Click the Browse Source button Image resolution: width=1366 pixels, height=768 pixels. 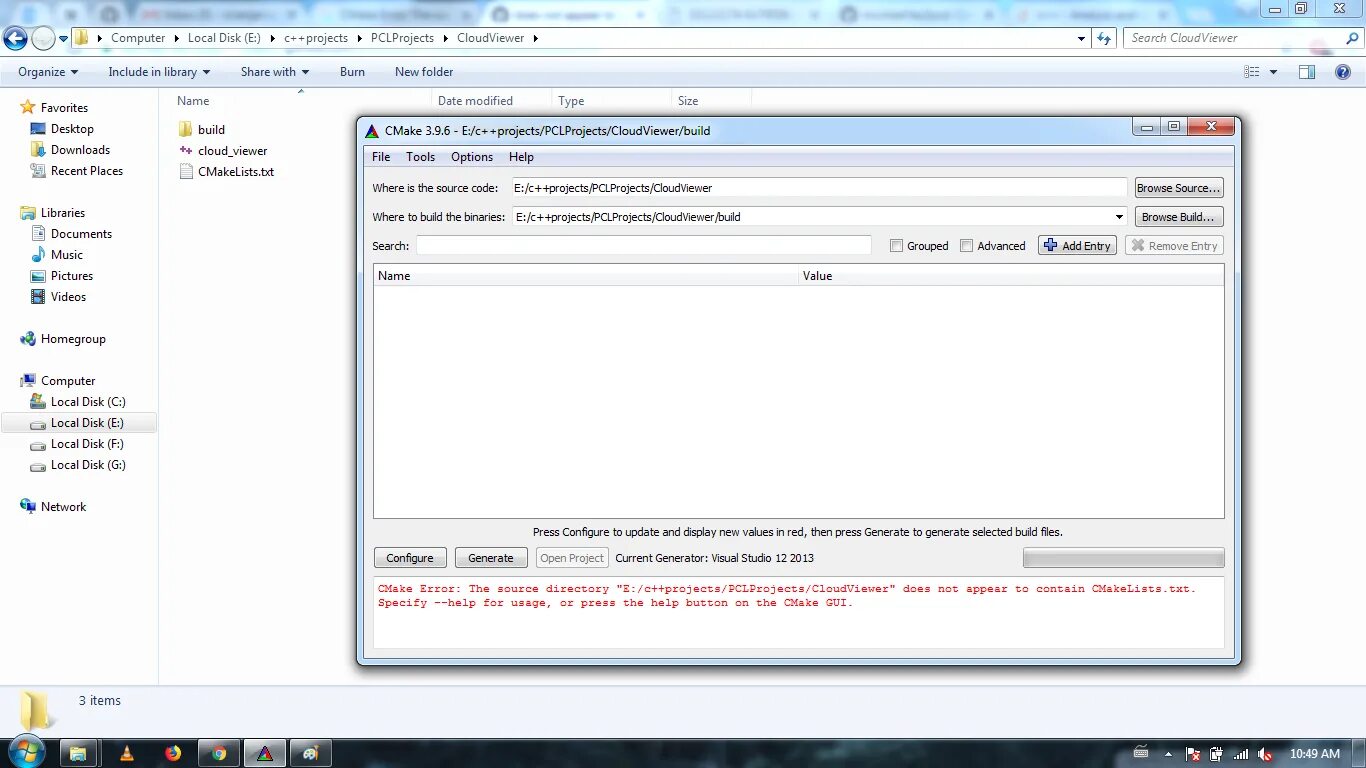pyautogui.click(x=1179, y=188)
